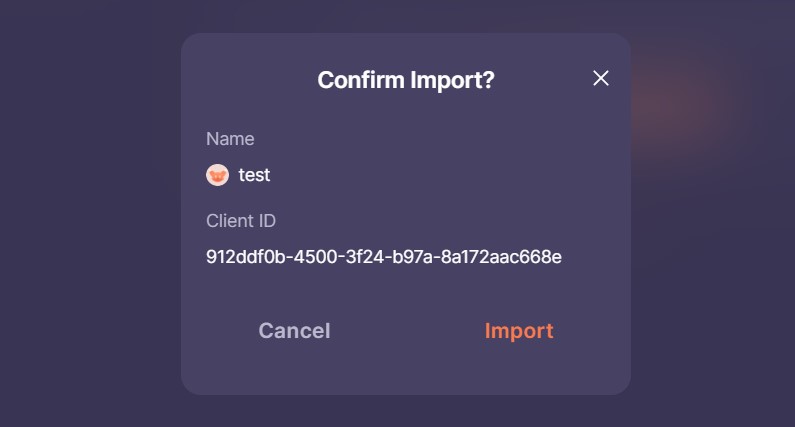Screen dimensions: 795x427
Task: Confirm importing the test profile
Action: [x=519, y=331]
